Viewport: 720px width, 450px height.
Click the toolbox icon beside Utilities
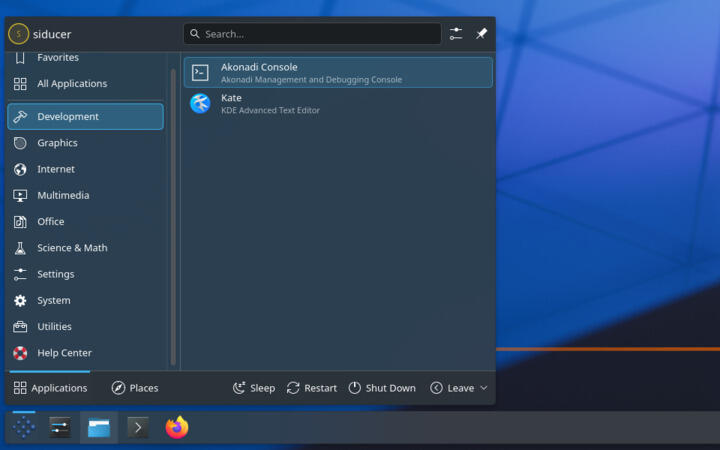[20, 327]
